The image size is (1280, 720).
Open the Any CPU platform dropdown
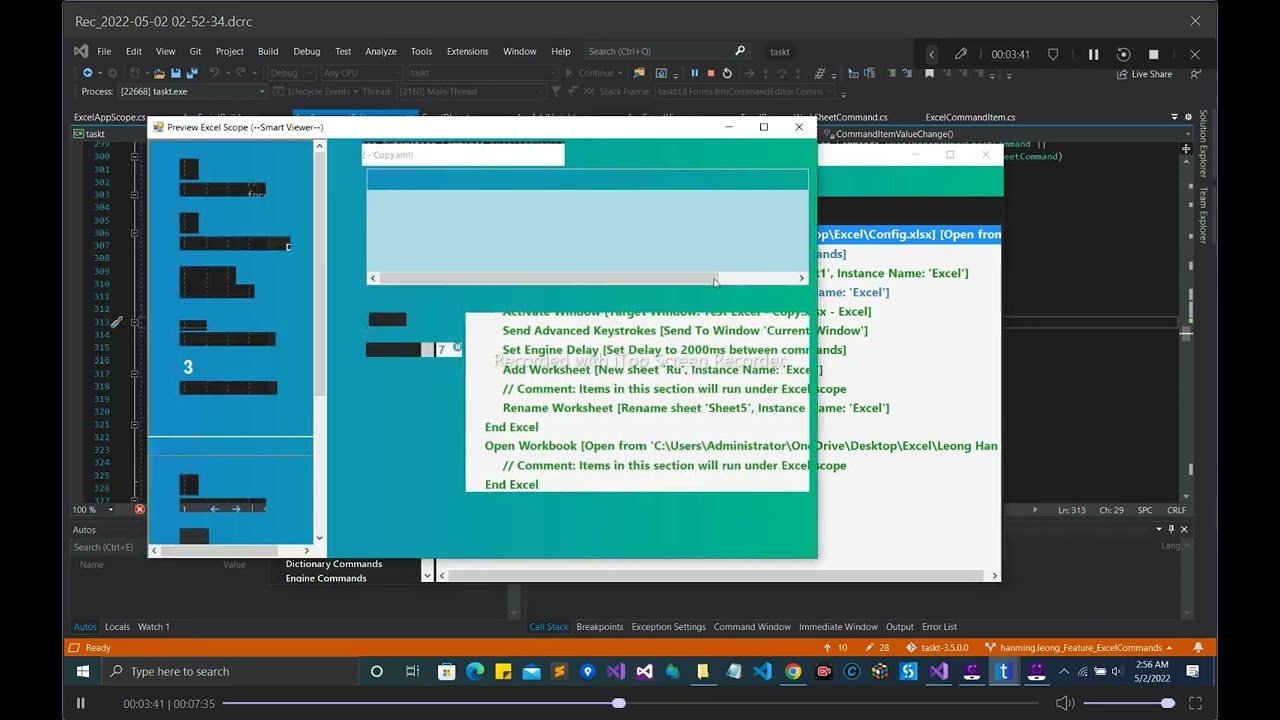[x=361, y=73]
